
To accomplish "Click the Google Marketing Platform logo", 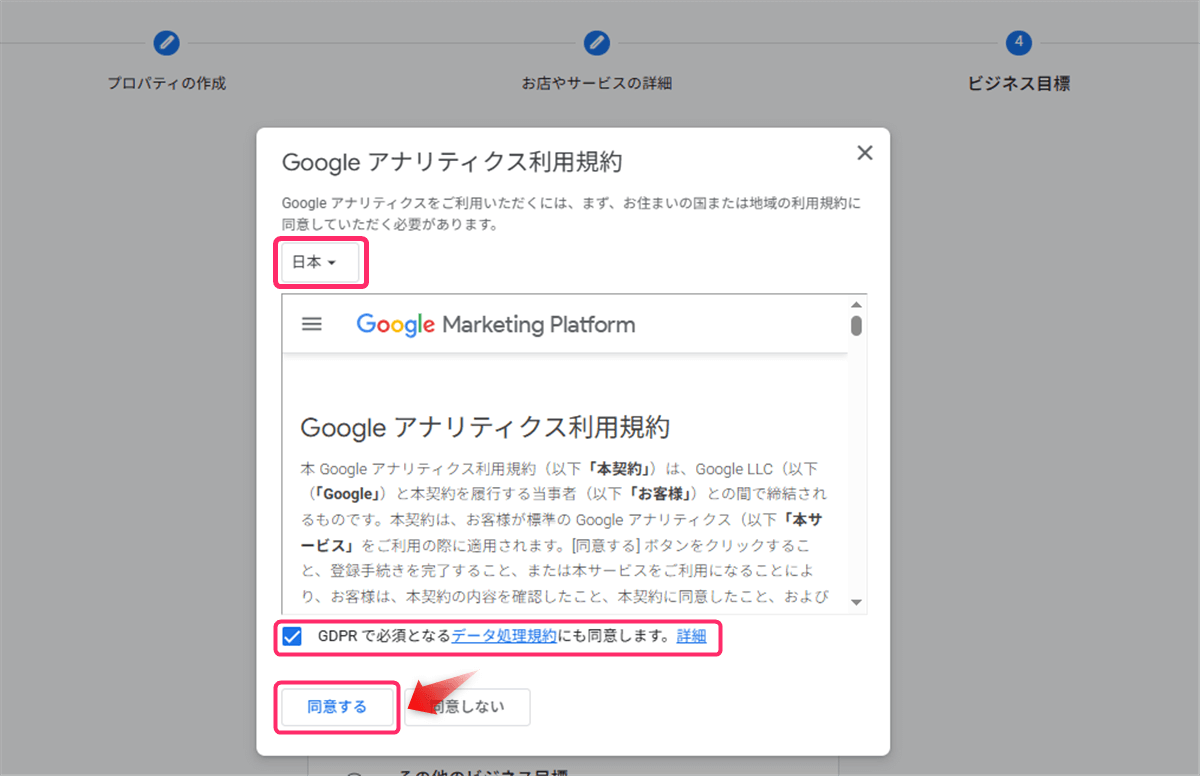I will pos(495,324).
